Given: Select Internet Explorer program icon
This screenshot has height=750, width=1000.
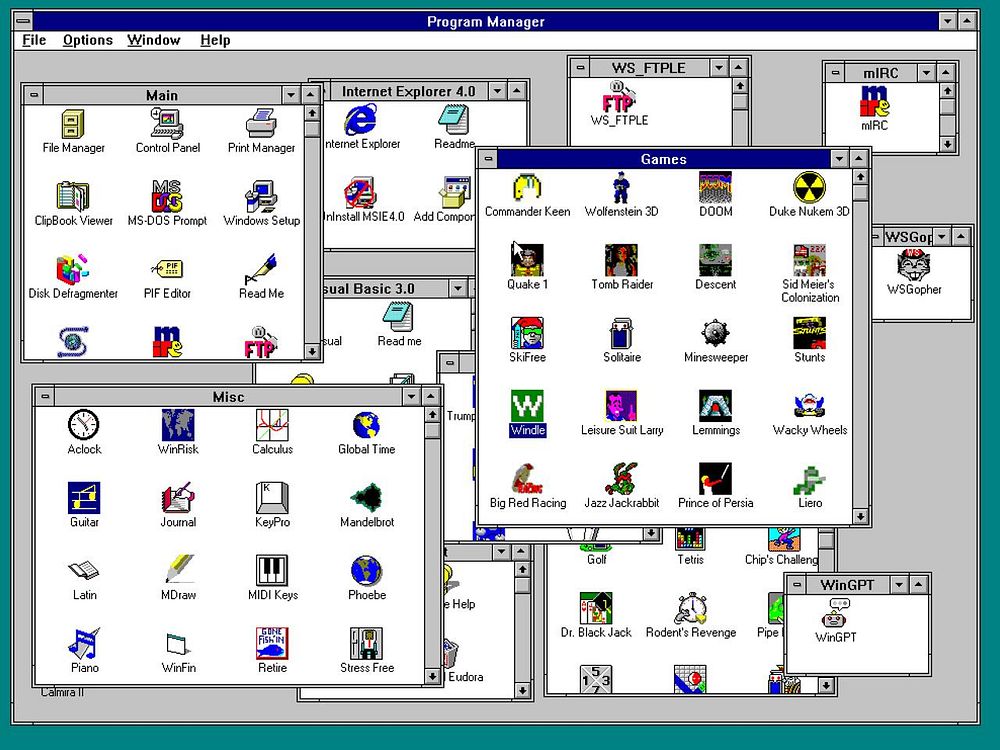Looking at the screenshot, I should [x=361, y=120].
